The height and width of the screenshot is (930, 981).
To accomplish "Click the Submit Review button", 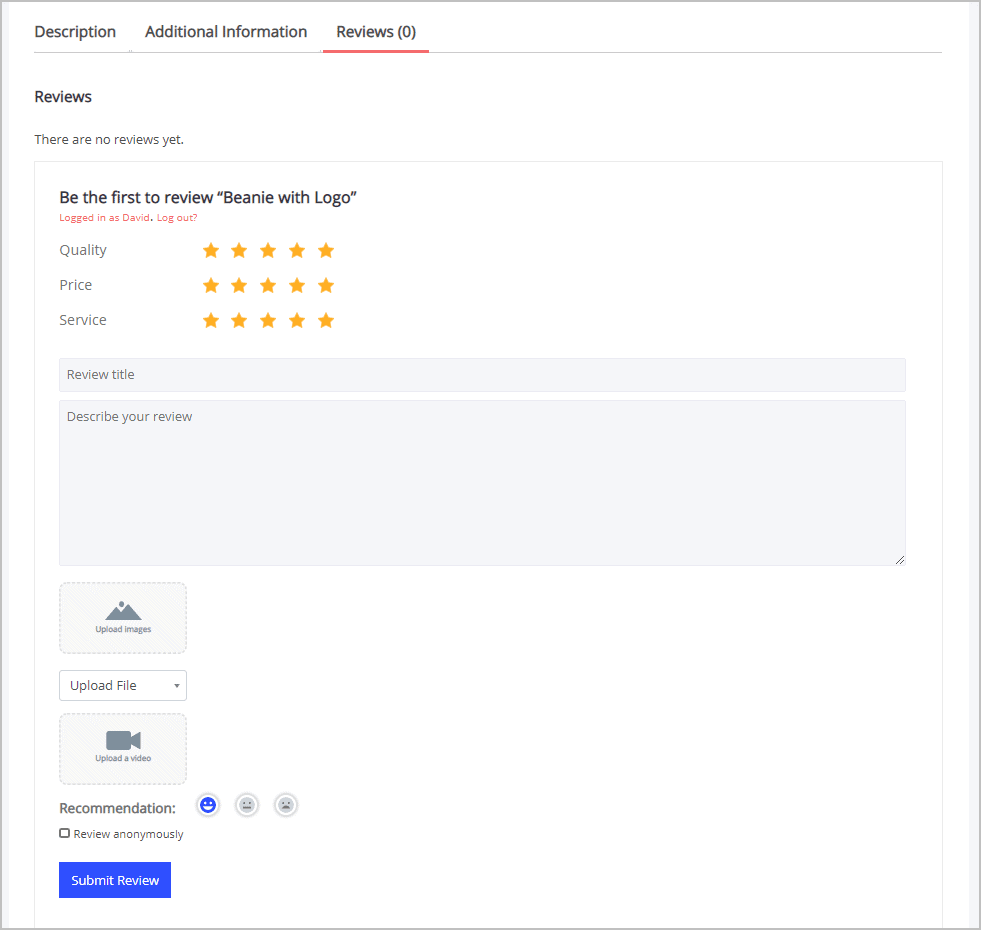I will pos(114,879).
